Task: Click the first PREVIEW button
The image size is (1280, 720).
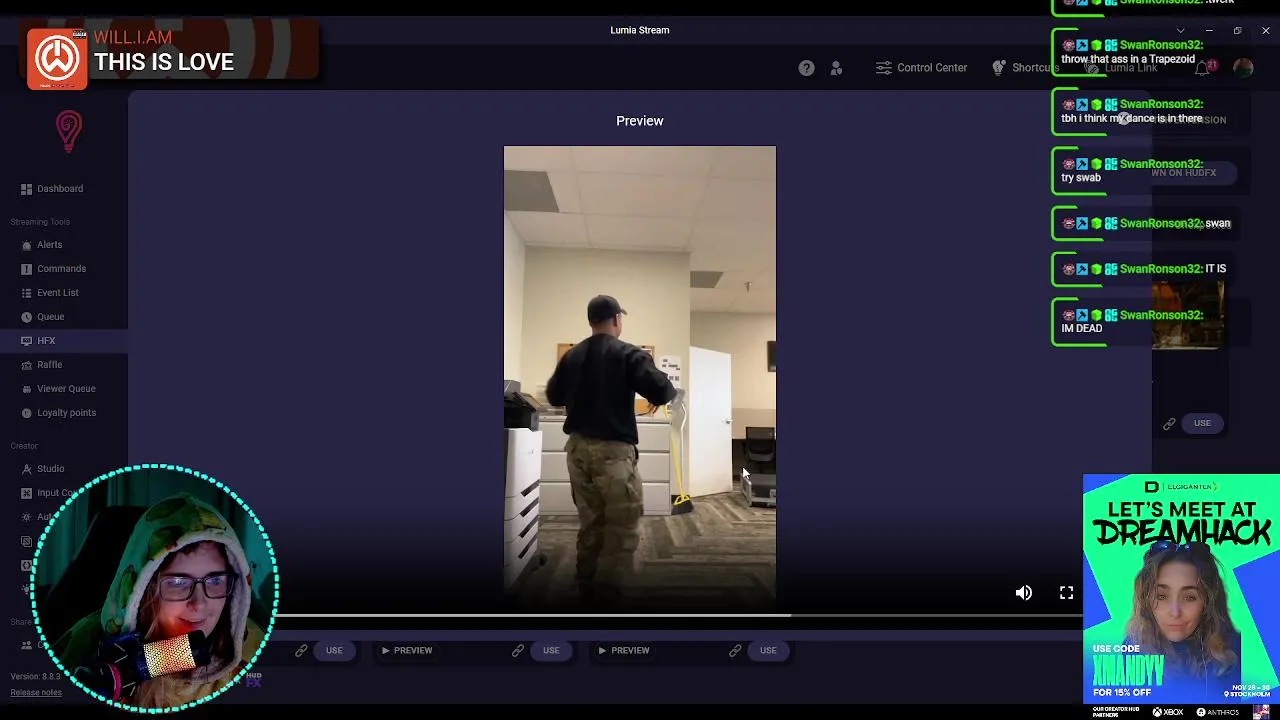Action: (x=406, y=650)
